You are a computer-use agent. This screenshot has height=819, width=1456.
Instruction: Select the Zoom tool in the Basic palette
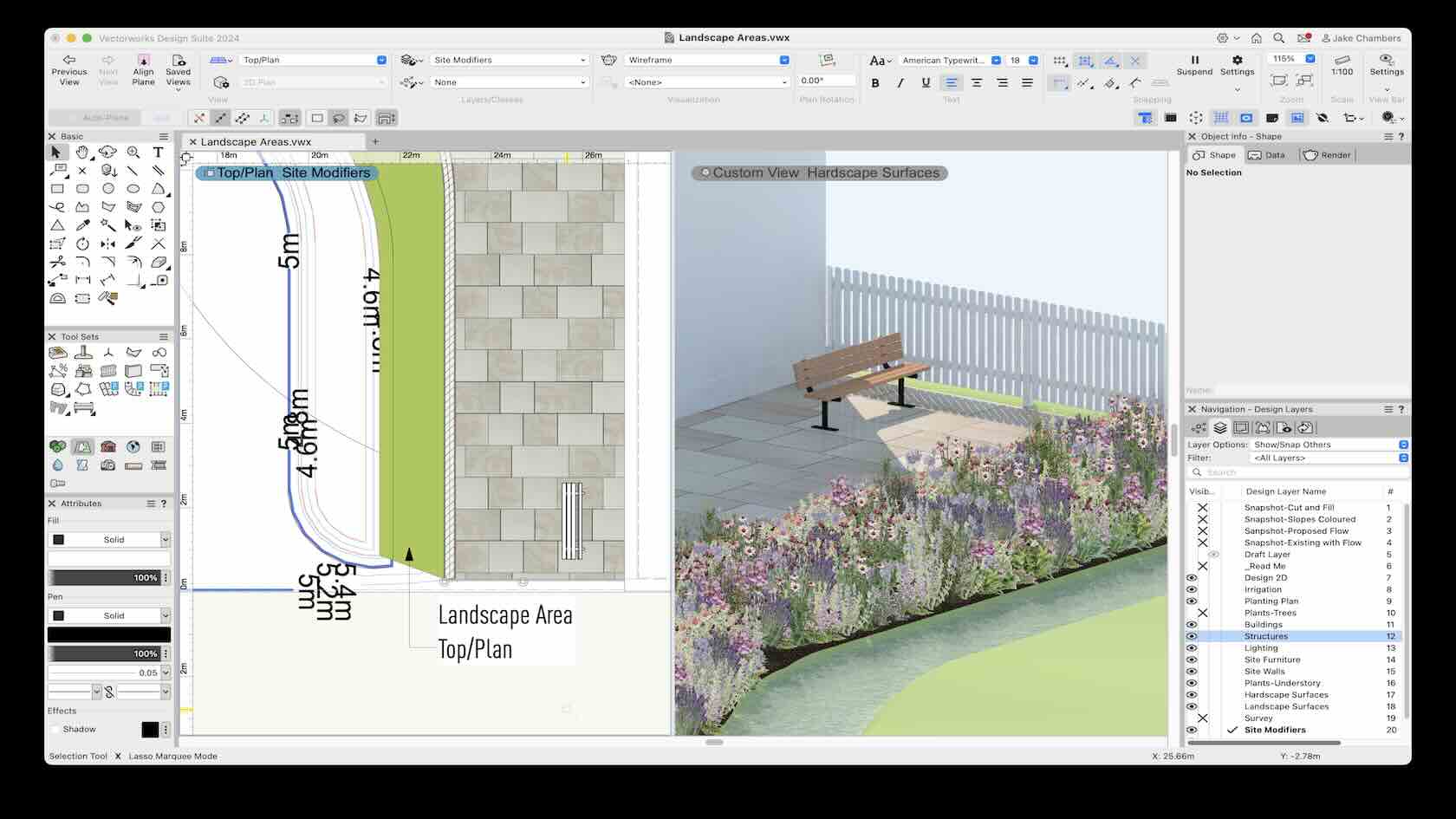pyautogui.click(x=133, y=153)
